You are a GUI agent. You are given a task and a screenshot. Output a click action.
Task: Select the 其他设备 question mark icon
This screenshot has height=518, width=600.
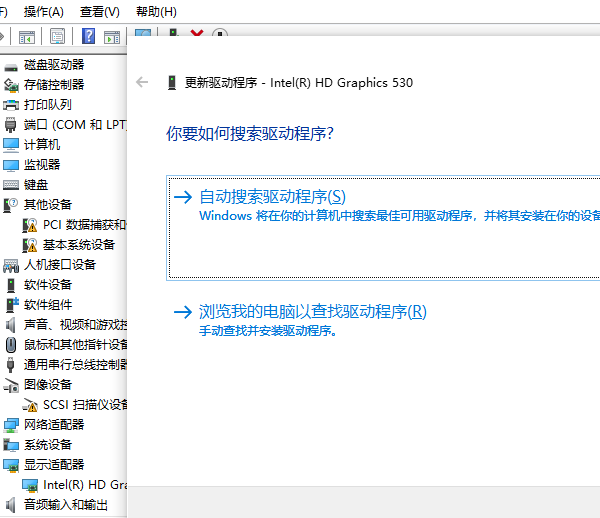11,205
